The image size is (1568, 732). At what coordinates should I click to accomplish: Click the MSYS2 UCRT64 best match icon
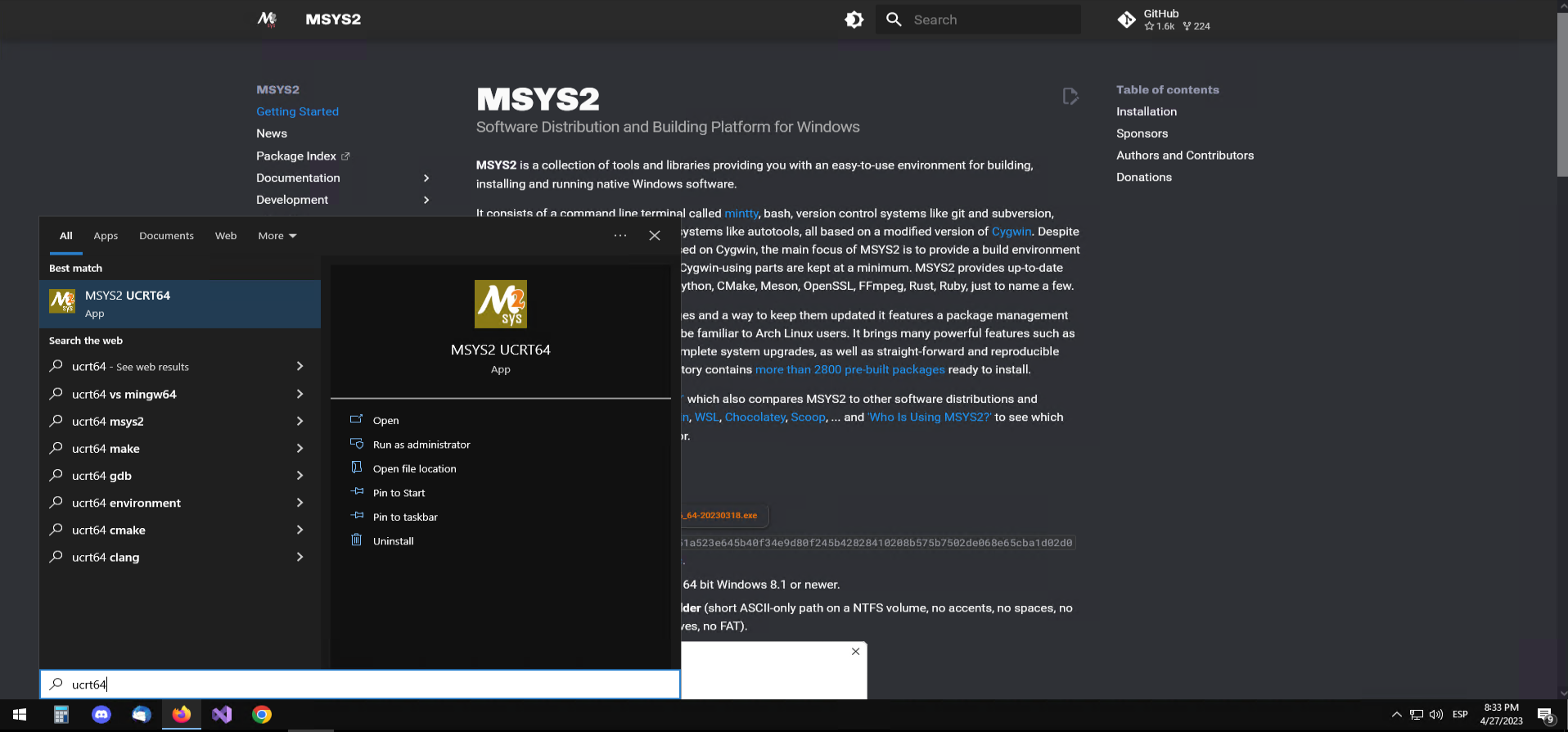(x=62, y=302)
